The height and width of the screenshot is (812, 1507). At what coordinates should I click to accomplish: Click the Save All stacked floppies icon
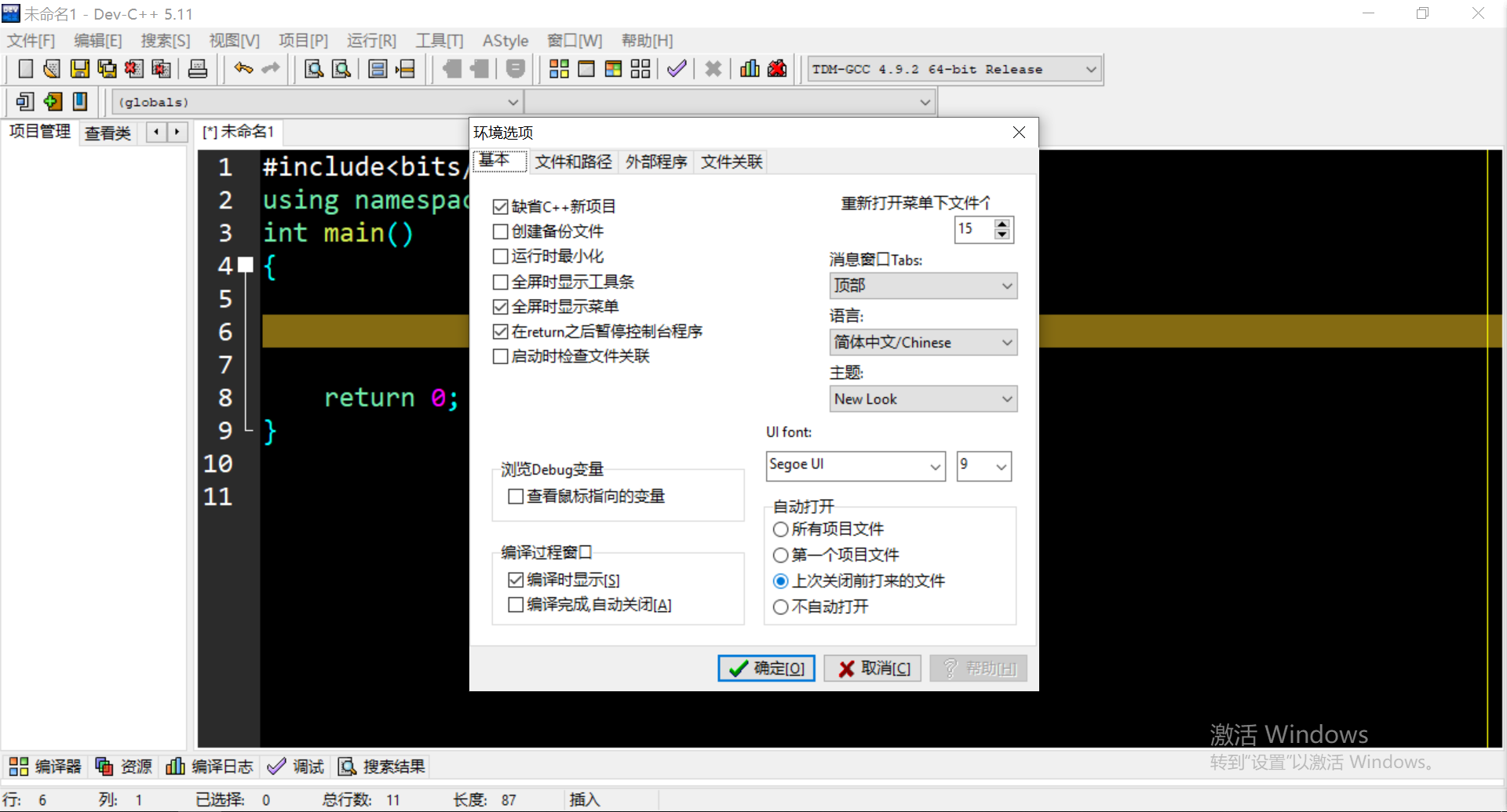tap(107, 69)
